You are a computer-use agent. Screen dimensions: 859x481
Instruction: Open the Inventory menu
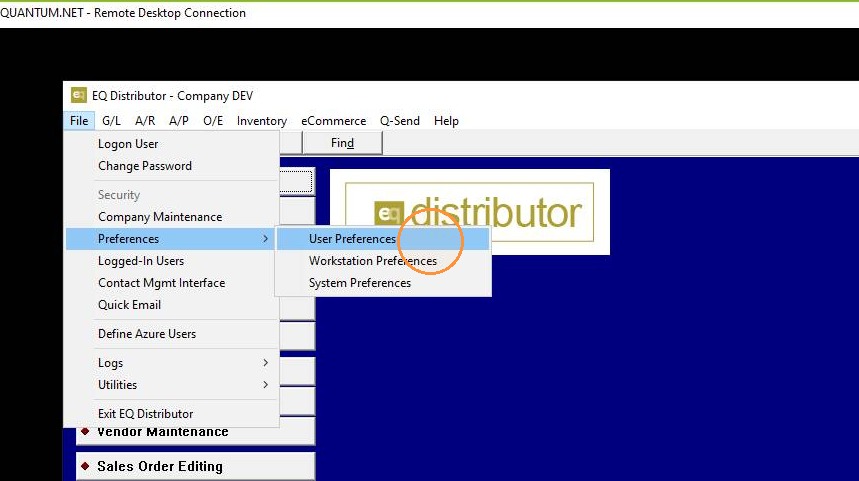pyautogui.click(x=262, y=121)
